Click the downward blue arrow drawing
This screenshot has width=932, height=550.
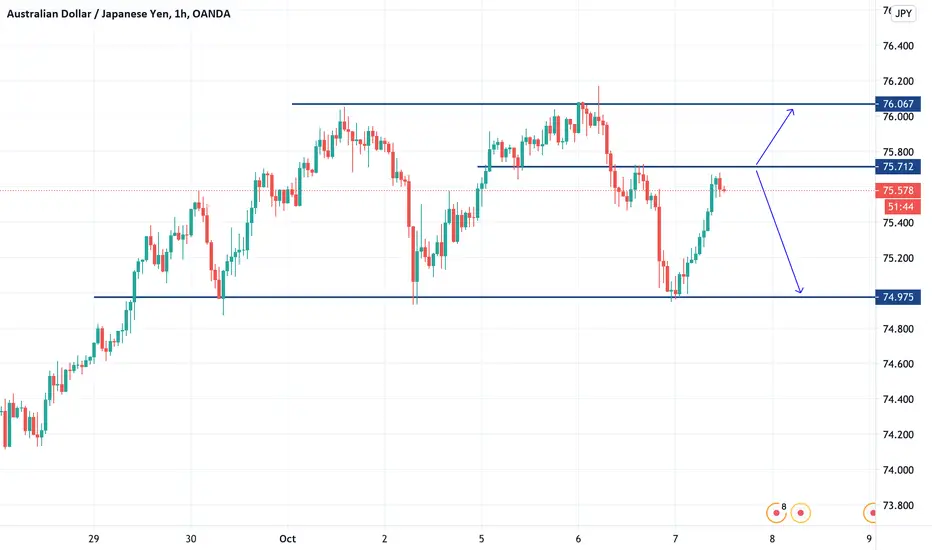pyautogui.click(x=780, y=232)
